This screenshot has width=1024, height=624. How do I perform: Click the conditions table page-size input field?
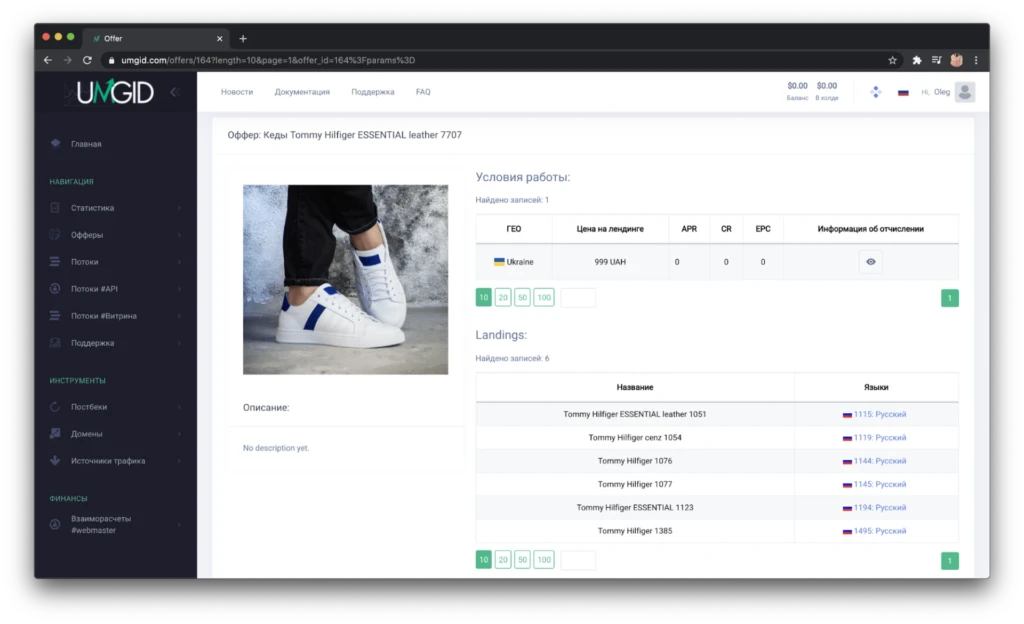(578, 298)
